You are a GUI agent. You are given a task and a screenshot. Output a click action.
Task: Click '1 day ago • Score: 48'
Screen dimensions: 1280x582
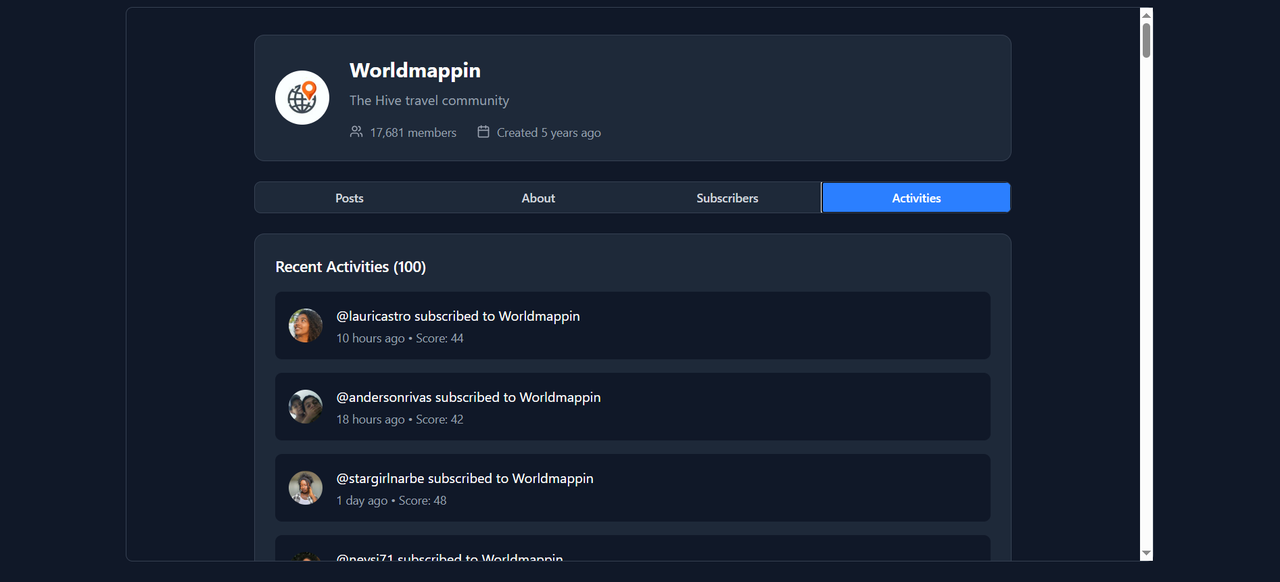[391, 500]
